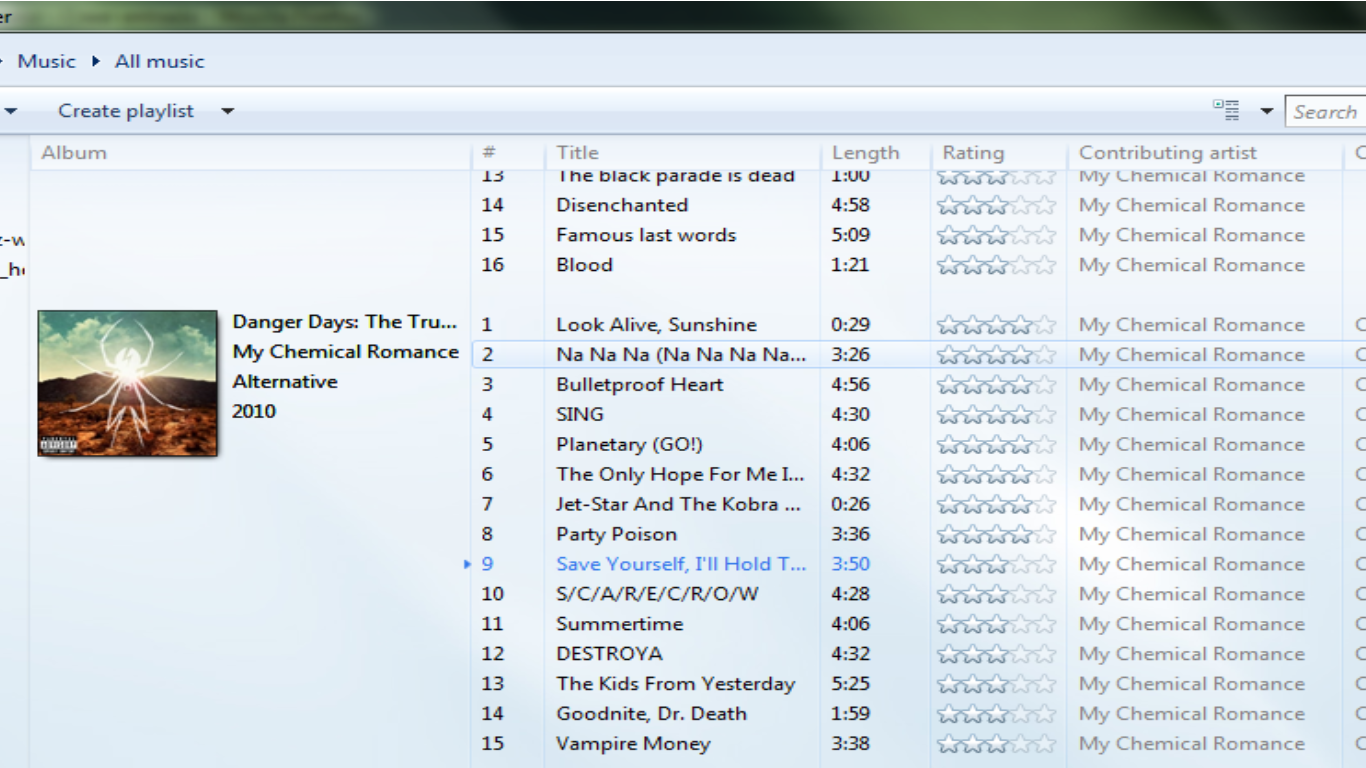This screenshot has height=768, width=1366.
Task: Click the Create playlist button
Action: (126, 111)
